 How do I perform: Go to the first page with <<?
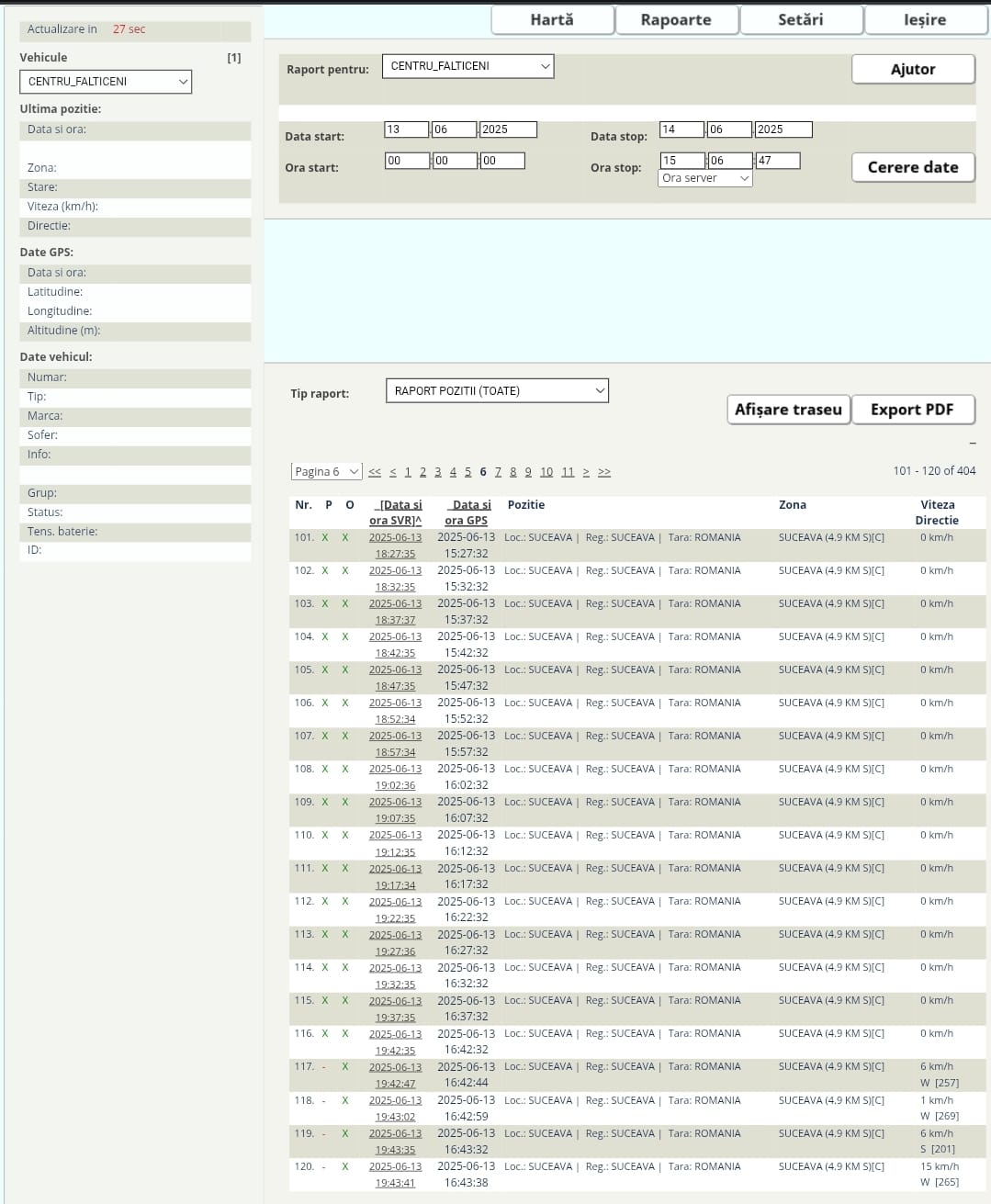point(375,472)
